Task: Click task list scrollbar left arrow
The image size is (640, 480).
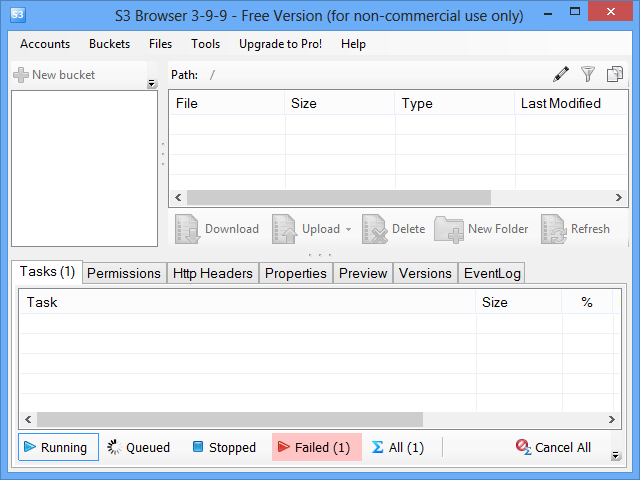Action: pos(28,419)
